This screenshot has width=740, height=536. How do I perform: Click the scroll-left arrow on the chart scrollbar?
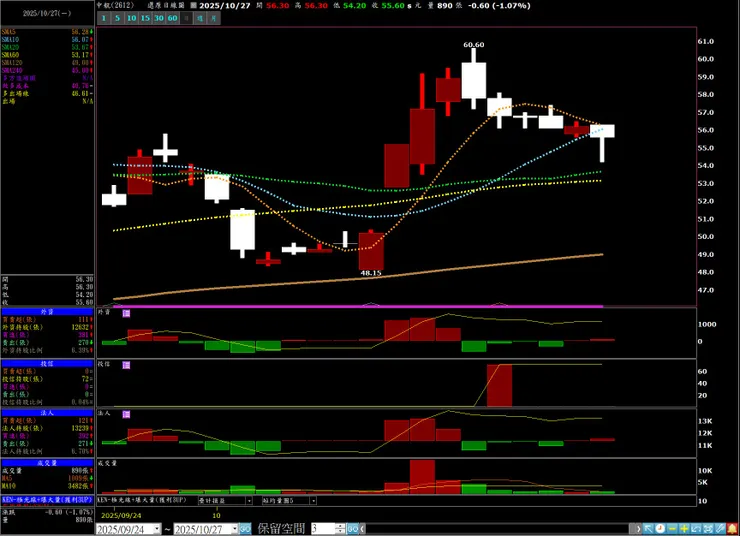[362, 529]
